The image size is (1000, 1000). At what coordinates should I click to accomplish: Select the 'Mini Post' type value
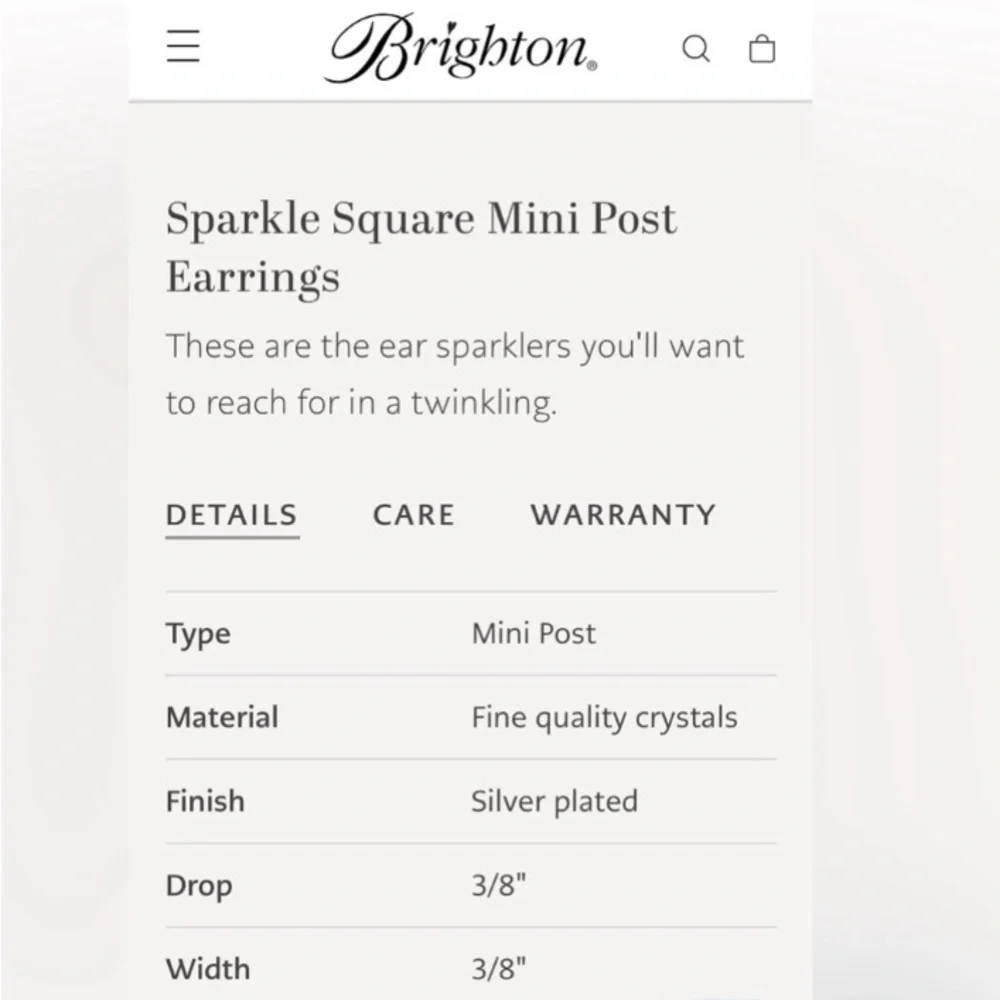534,634
